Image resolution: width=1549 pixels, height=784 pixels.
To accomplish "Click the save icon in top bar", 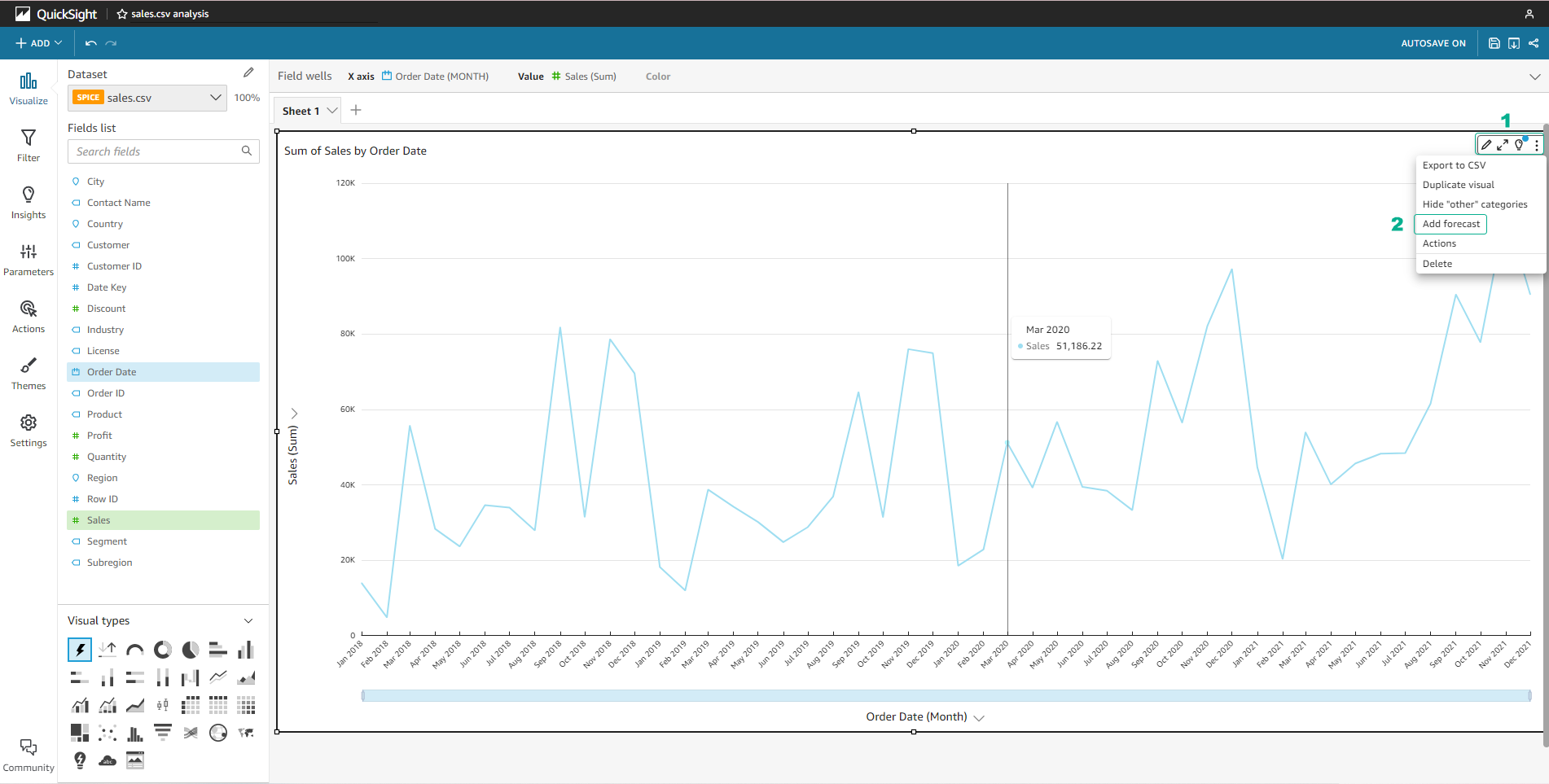I will pyautogui.click(x=1494, y=43).
